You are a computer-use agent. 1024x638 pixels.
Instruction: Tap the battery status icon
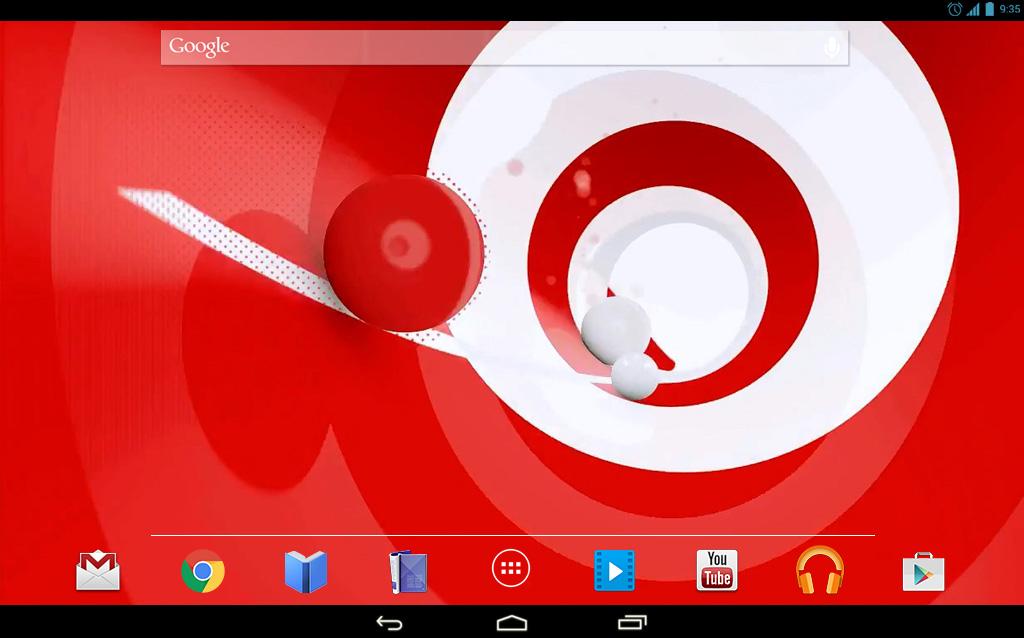point(989,9)
